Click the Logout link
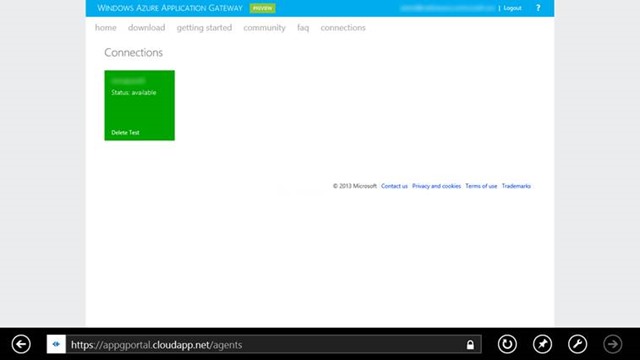Screen dimensions: 640x360 tap(512, 8)
